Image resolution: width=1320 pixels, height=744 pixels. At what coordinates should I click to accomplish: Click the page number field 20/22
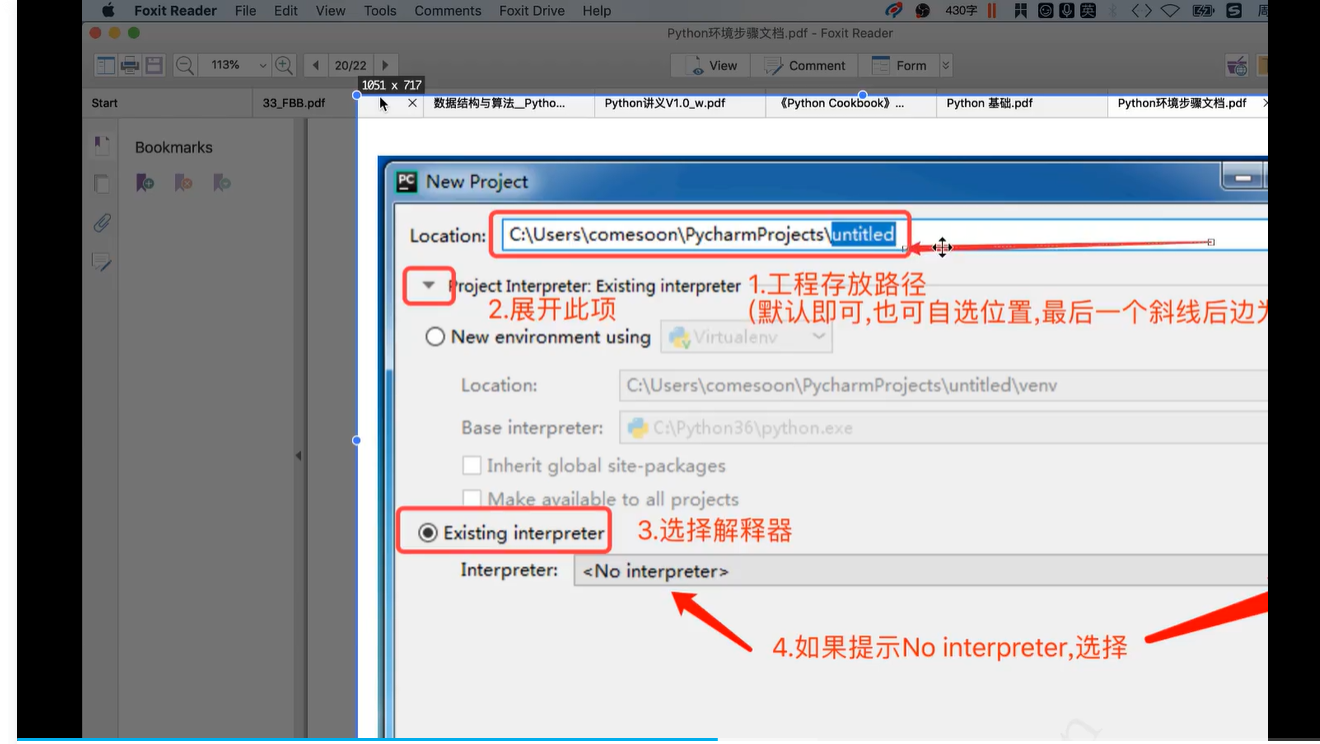click(350, 65)
